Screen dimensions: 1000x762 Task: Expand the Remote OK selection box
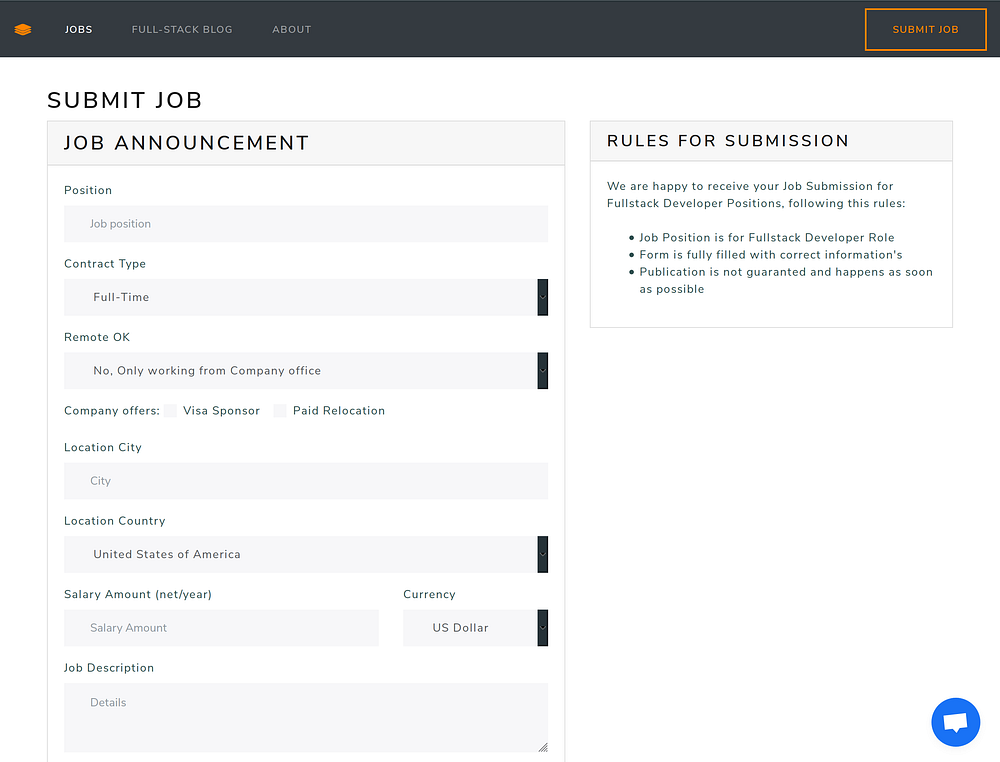(x=306, y=370)
